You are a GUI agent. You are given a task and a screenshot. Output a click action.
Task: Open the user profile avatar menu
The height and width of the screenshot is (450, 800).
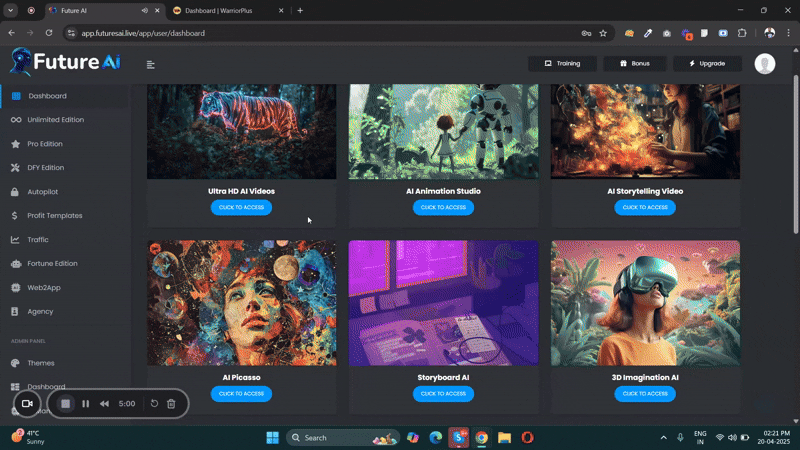(x=764, y=64)
